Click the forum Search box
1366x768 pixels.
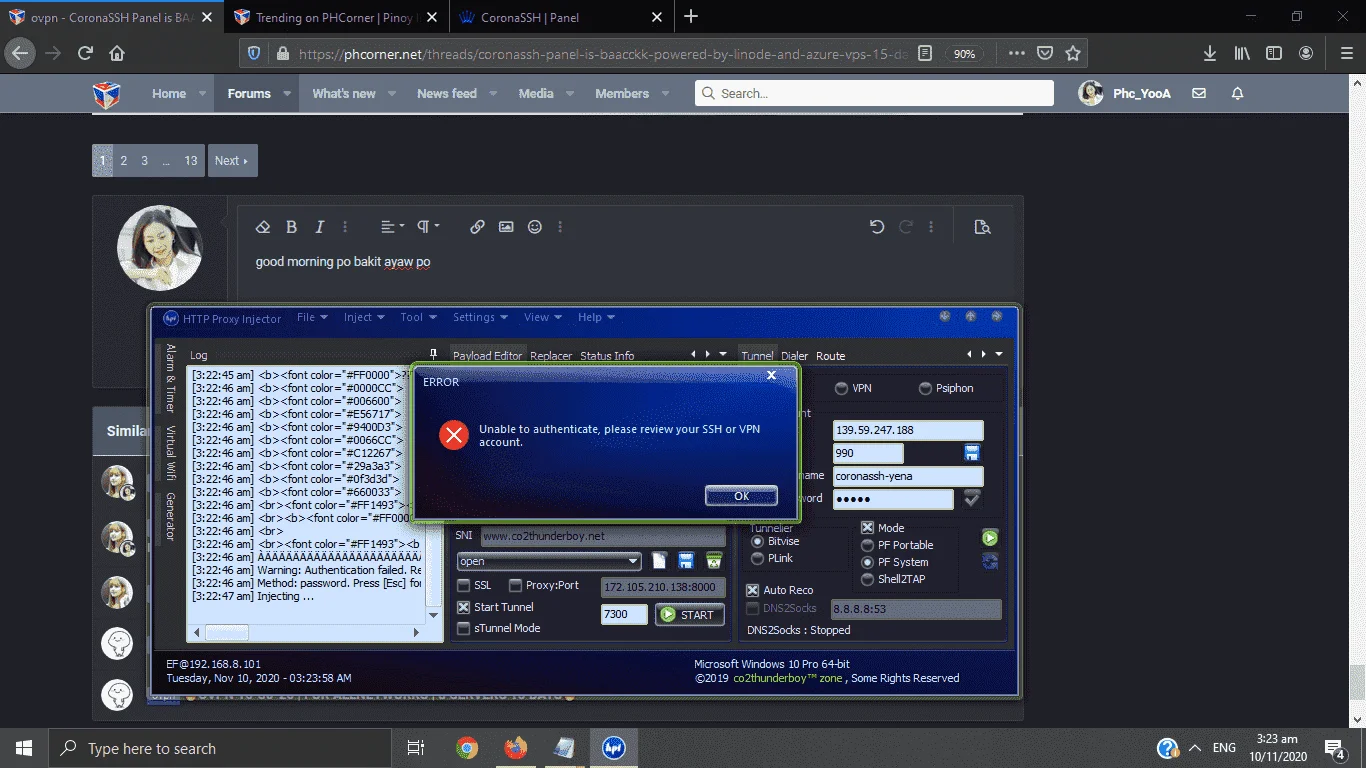874,93
